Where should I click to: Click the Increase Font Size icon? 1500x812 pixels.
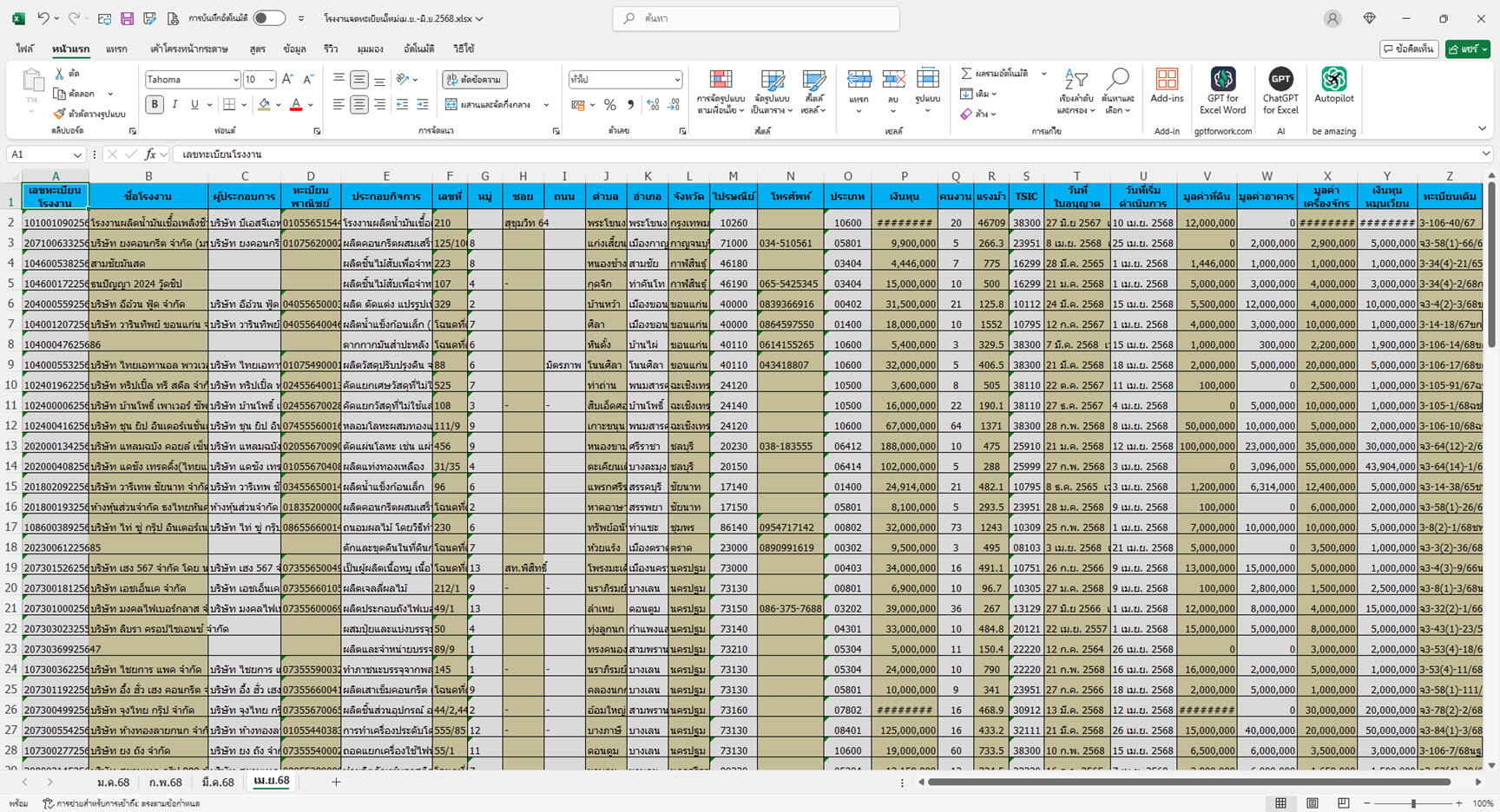[288, 80]
